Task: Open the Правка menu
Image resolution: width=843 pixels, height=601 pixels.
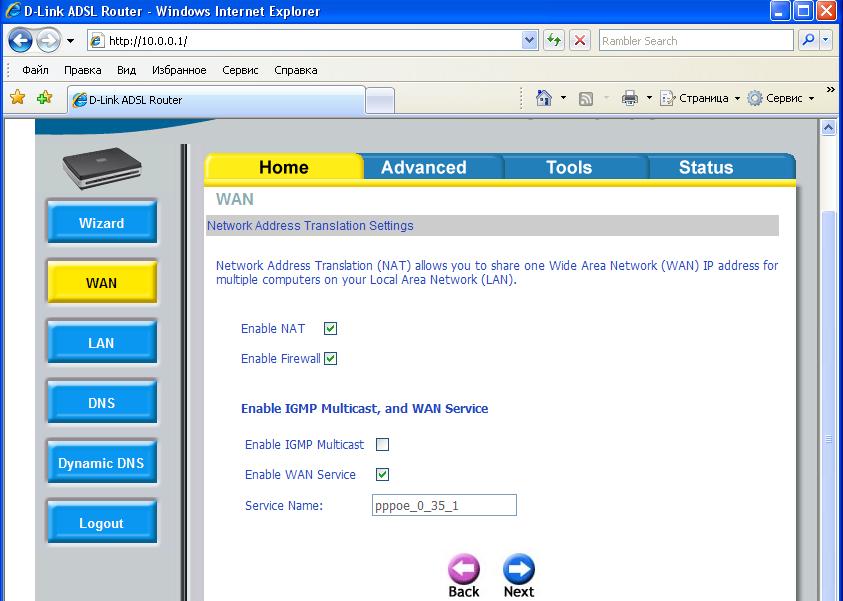Action: coord(83,70)
